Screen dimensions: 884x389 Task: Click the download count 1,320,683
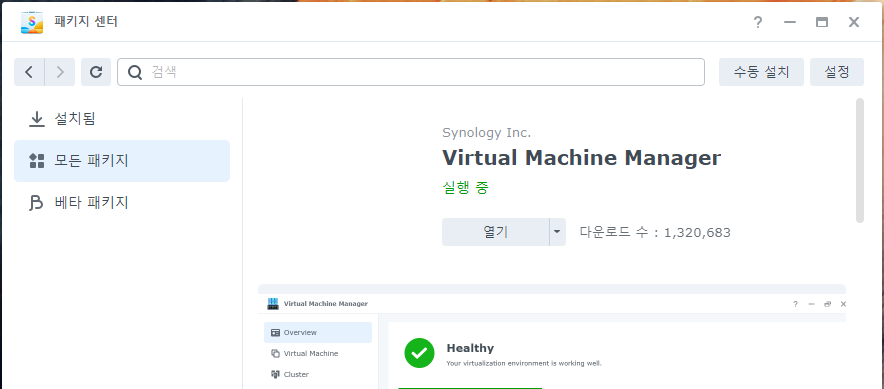pyautogui.click(x=697, y=232)
